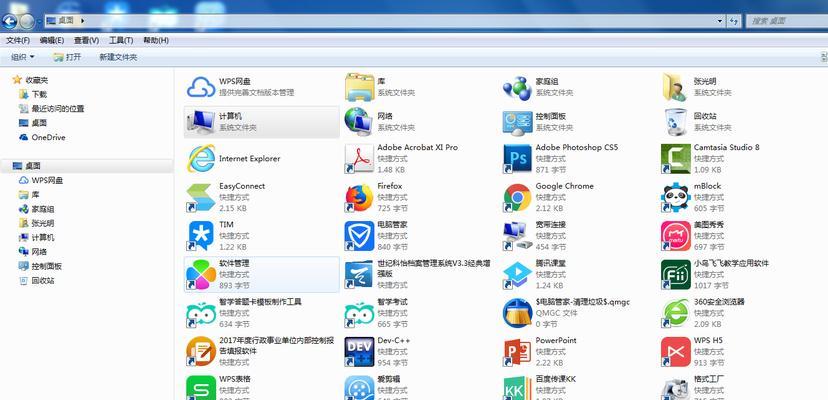Select the Adobe Photoshop CS5 shortcut
Viewport: 828px width, 400px height.
click(x=517, y=159)
